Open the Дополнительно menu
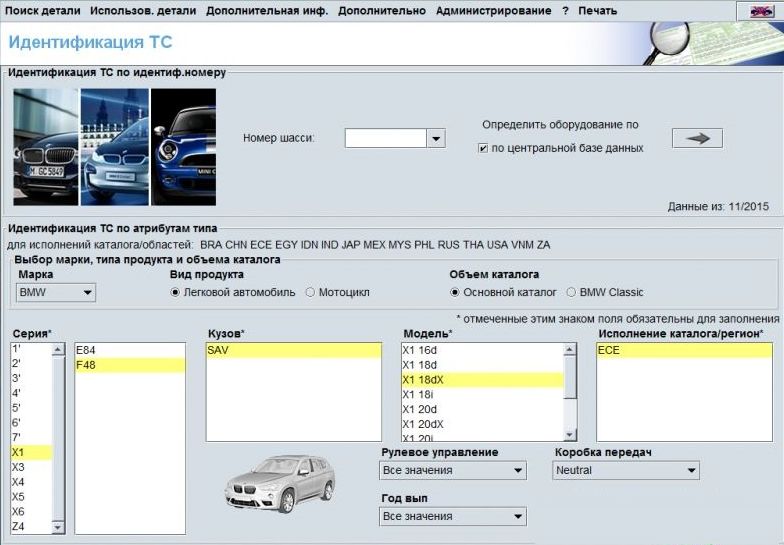This screenshot has height=545, width=784. point(382,10)
